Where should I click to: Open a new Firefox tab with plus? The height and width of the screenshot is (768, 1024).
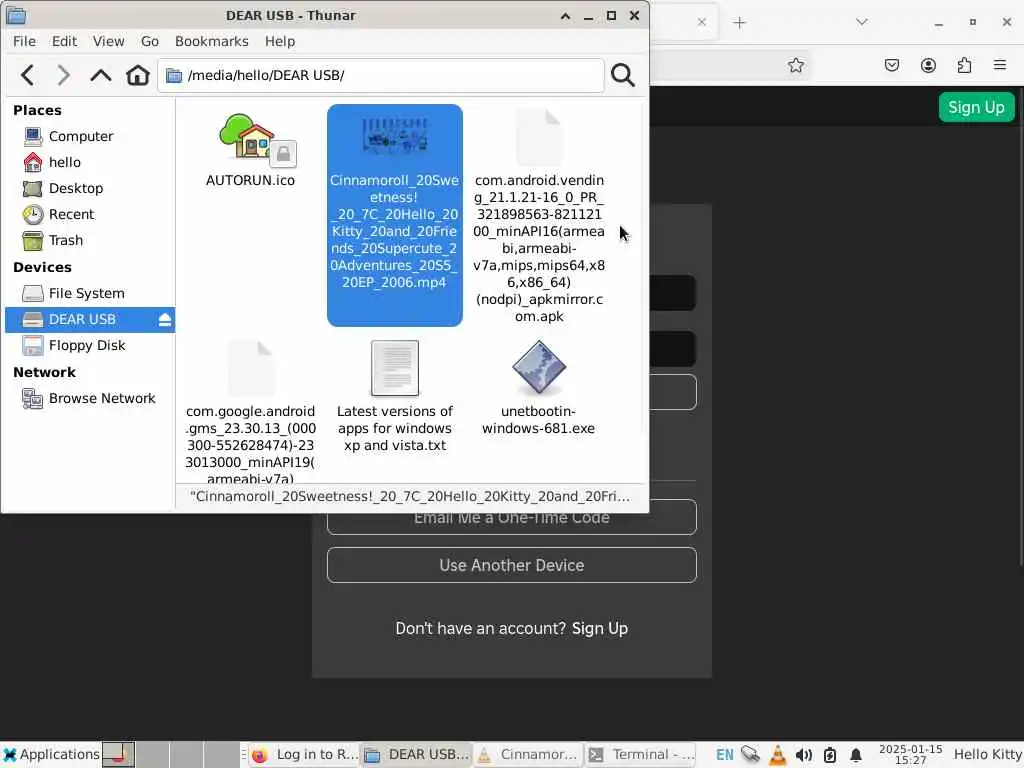tap(739, 23)
